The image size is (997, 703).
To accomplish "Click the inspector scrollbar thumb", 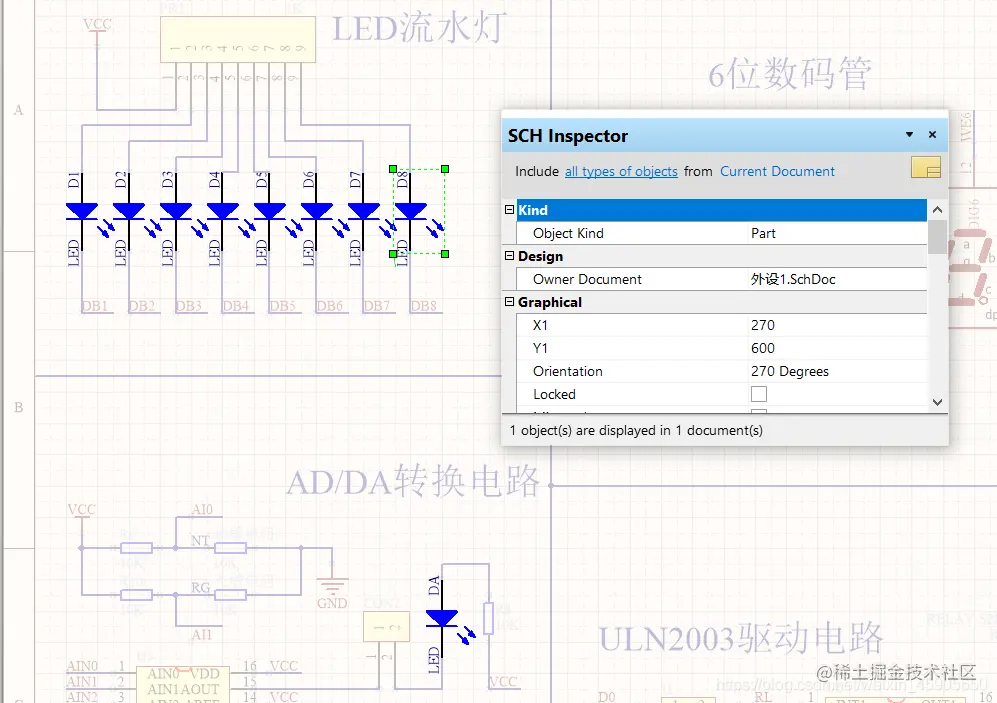I will tap(937, 236).
